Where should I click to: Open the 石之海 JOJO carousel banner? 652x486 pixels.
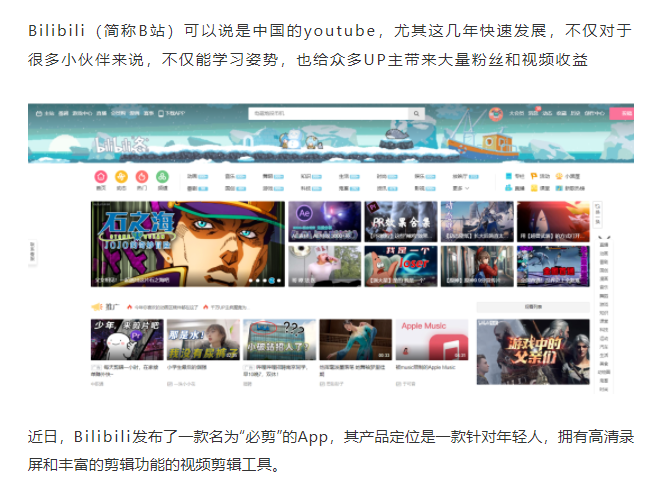tap(188, 244)
